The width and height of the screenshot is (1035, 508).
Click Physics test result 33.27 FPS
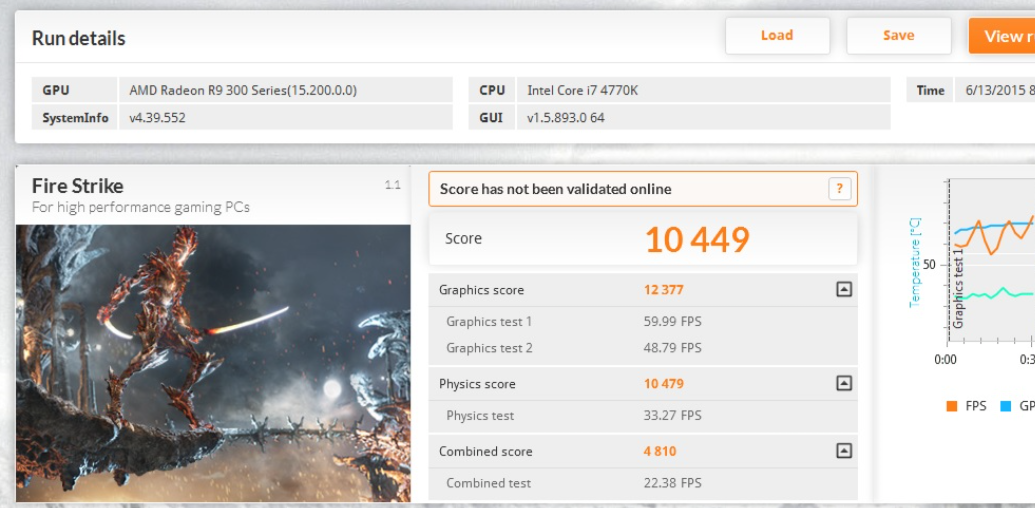(x=673, y=416)
